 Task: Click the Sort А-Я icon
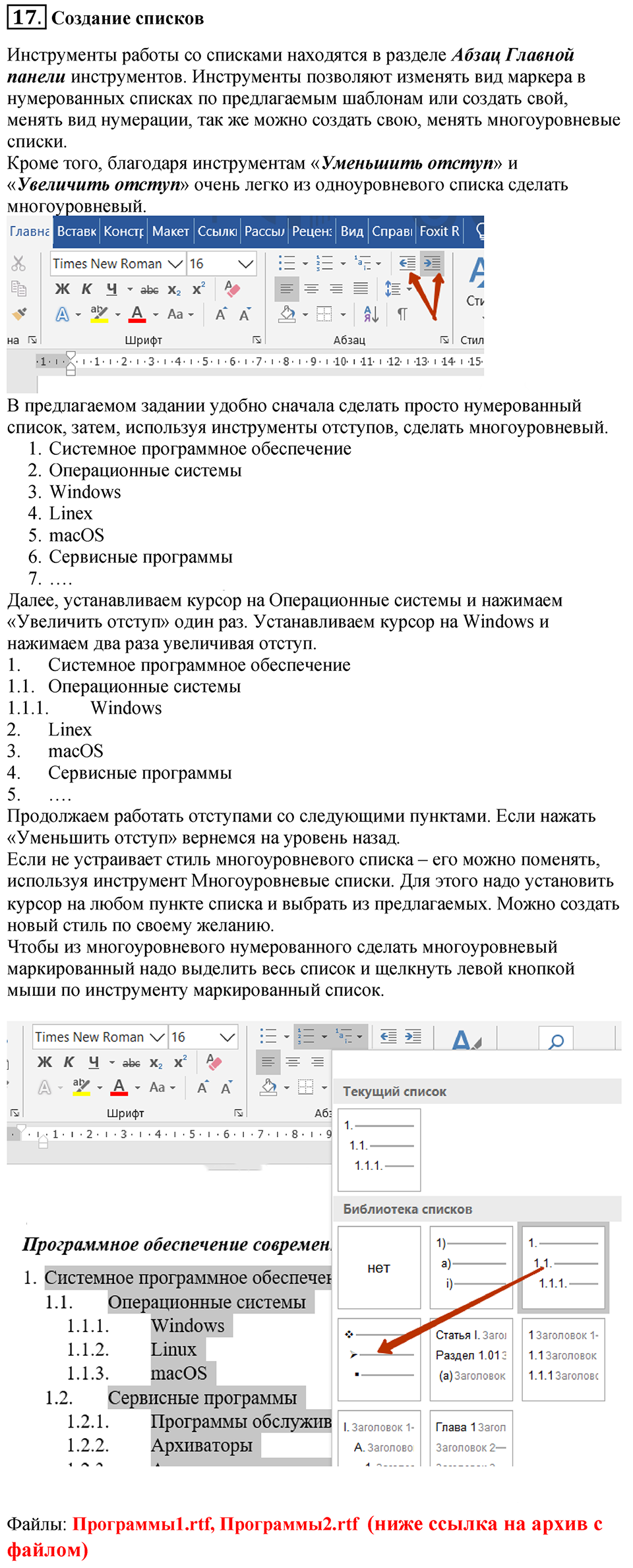(x=371, y=314)
